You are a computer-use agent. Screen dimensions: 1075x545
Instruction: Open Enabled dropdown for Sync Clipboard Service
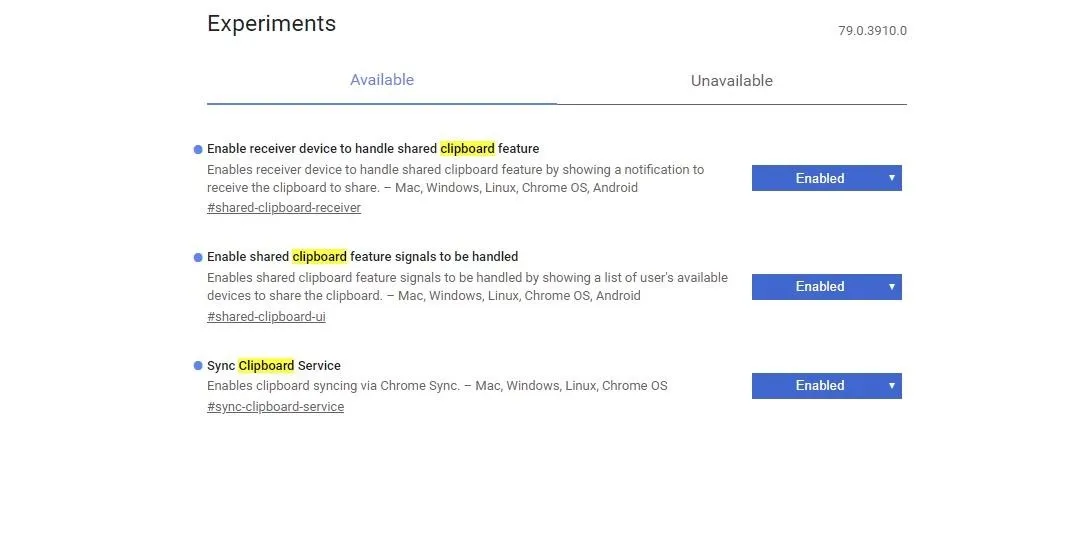[826, 386]
